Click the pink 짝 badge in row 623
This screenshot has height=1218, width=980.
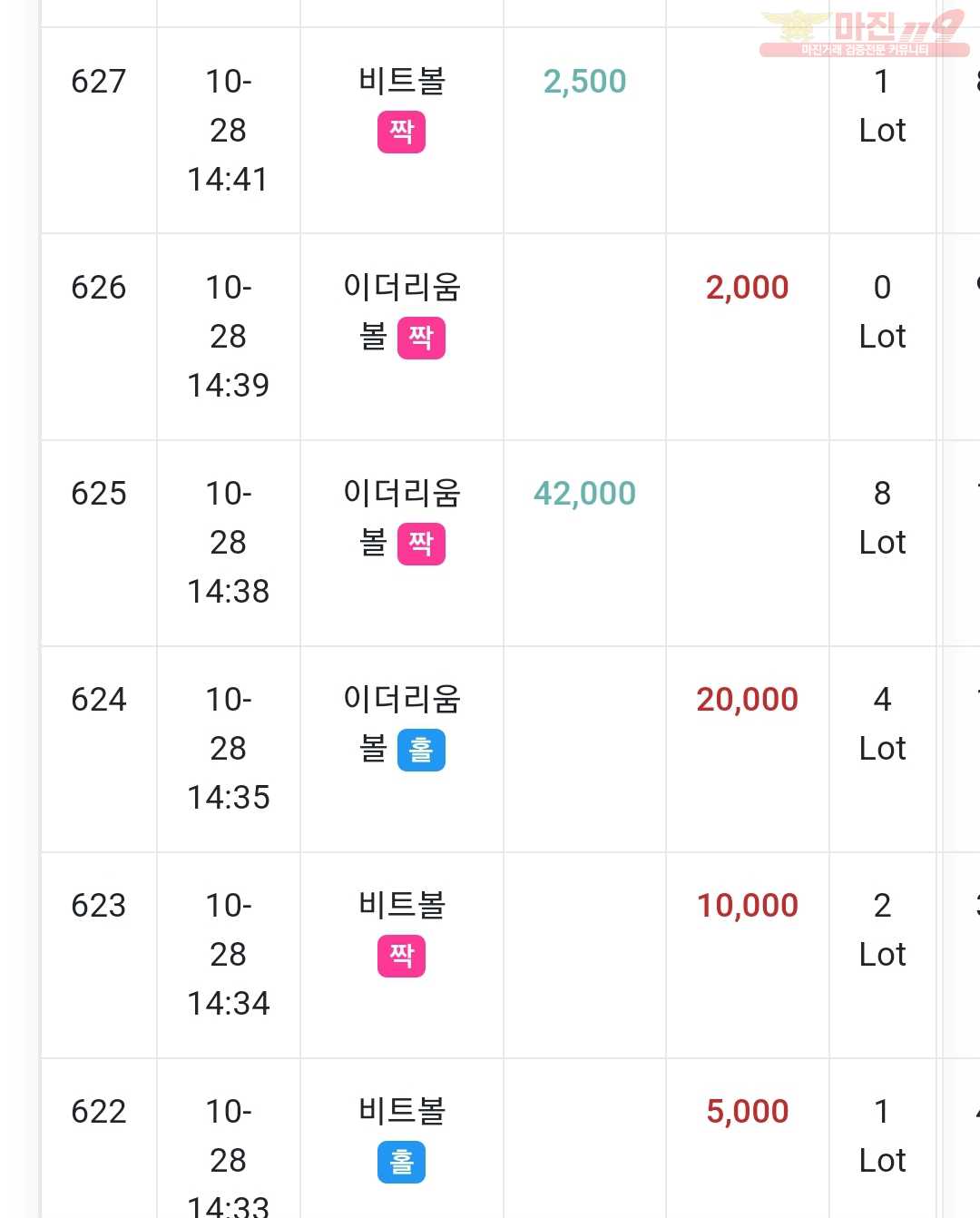[x=401, y=956]
